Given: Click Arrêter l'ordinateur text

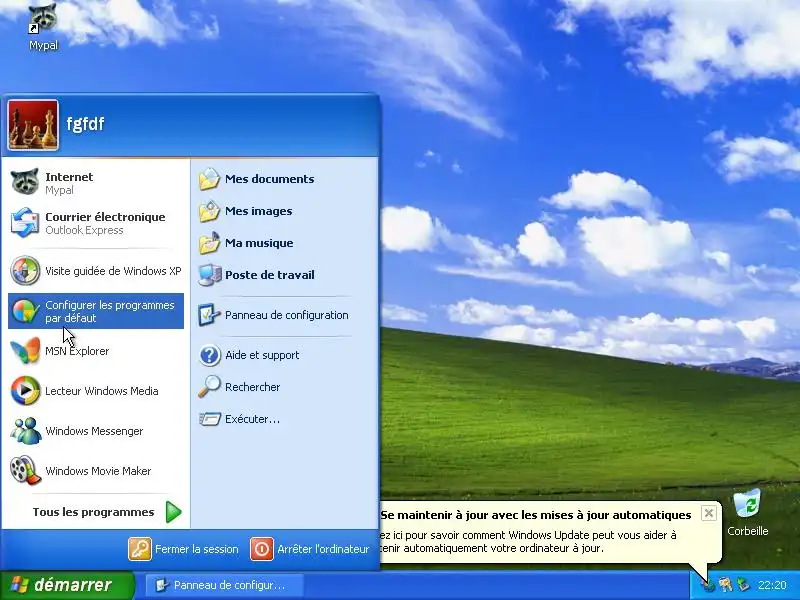Looking at the screenshot, I should (323, 549).
